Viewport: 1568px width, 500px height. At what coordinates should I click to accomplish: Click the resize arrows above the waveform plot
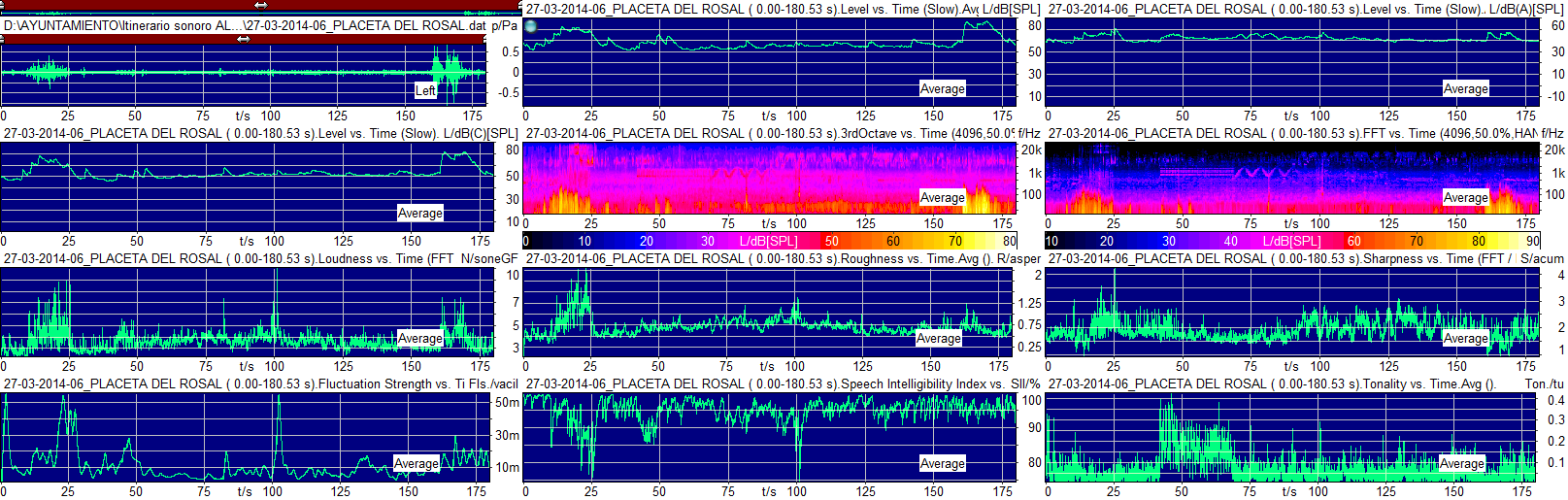click(x=243, y=40)
